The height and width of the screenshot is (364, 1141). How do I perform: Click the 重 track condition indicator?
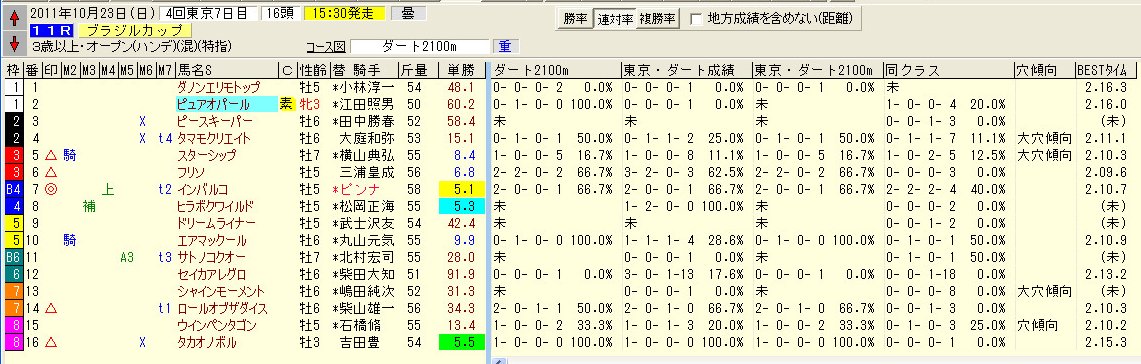click(x=506, y=47)
